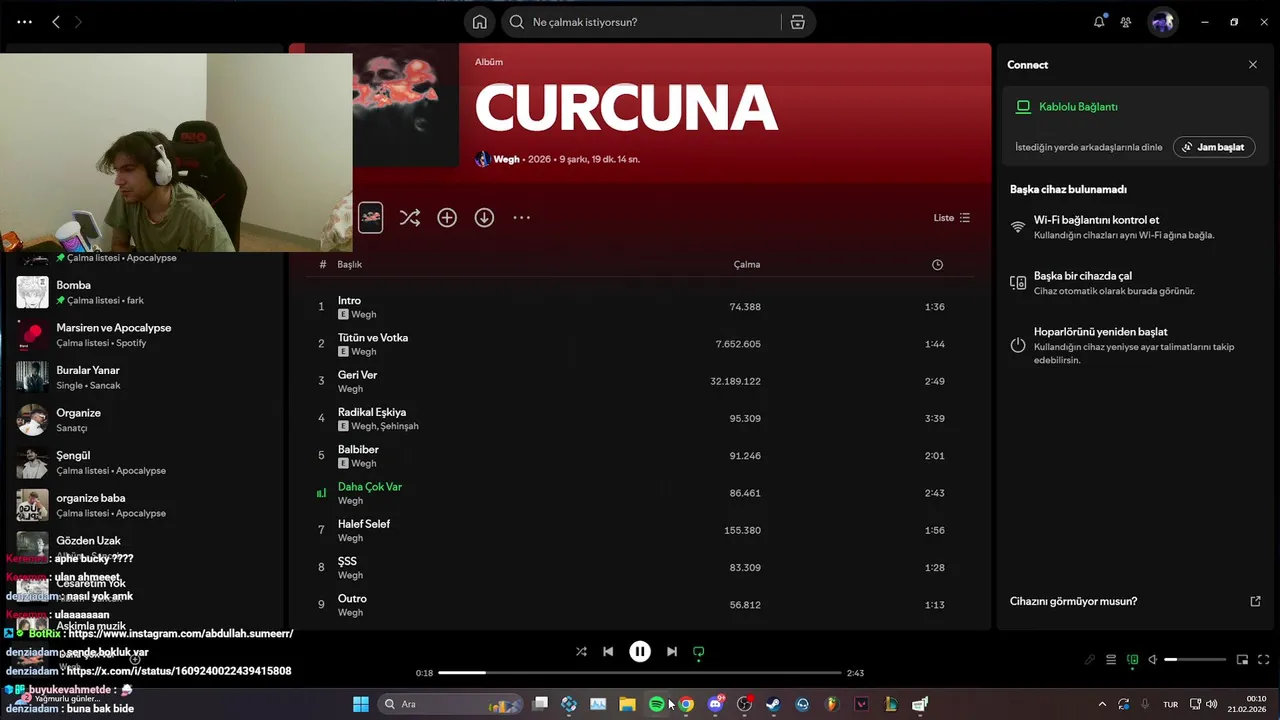
Task: Open 'Şengül' playlist in library
Action: click(x=145, y=462)
